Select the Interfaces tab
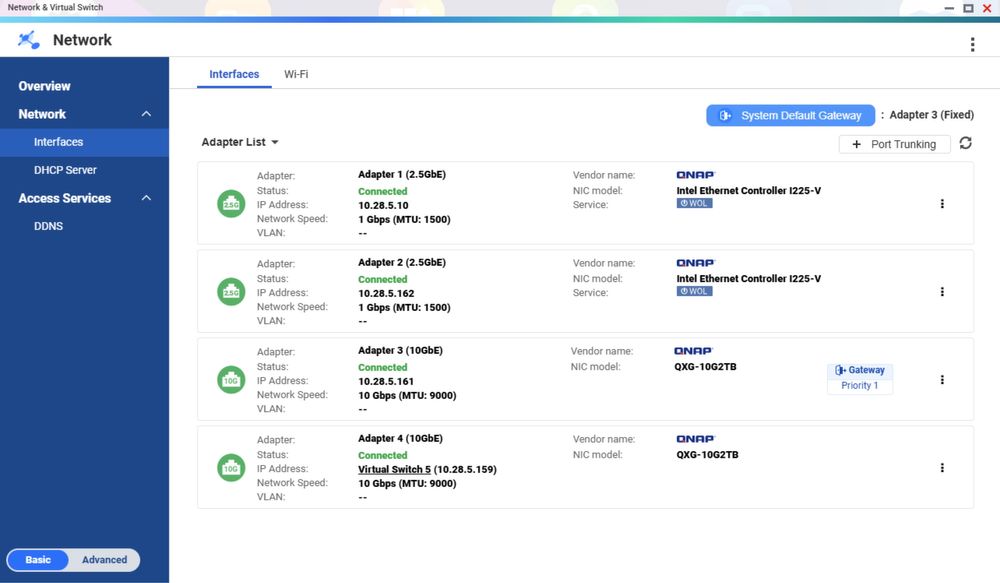This screenshot has height=583, width=1000. point(234,75)
